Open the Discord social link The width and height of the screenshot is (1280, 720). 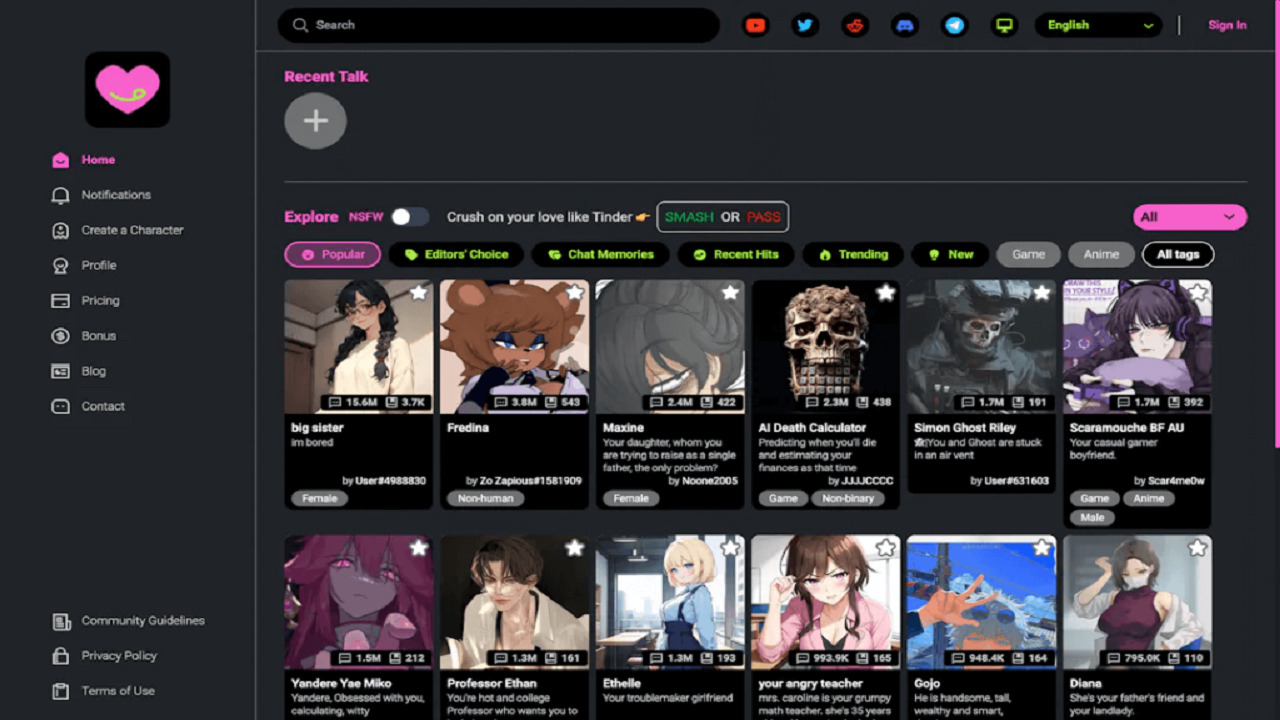click(905, 25)
